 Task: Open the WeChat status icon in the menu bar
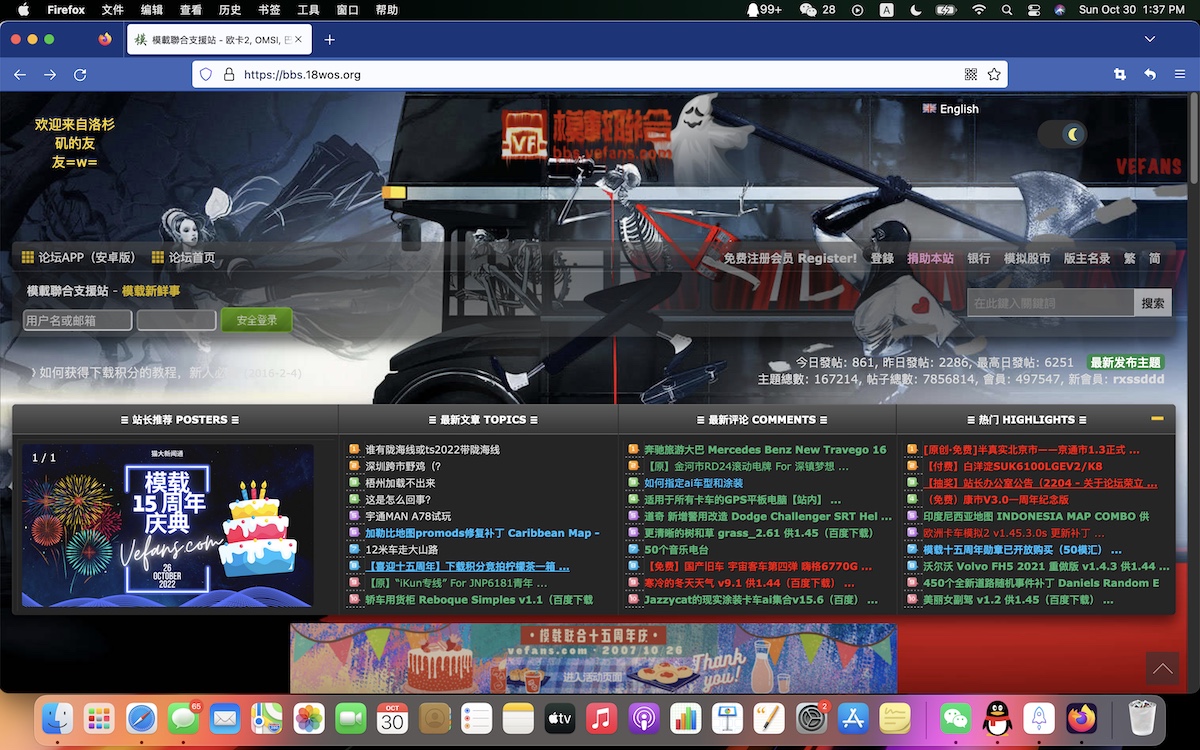[x=817, y=10]
